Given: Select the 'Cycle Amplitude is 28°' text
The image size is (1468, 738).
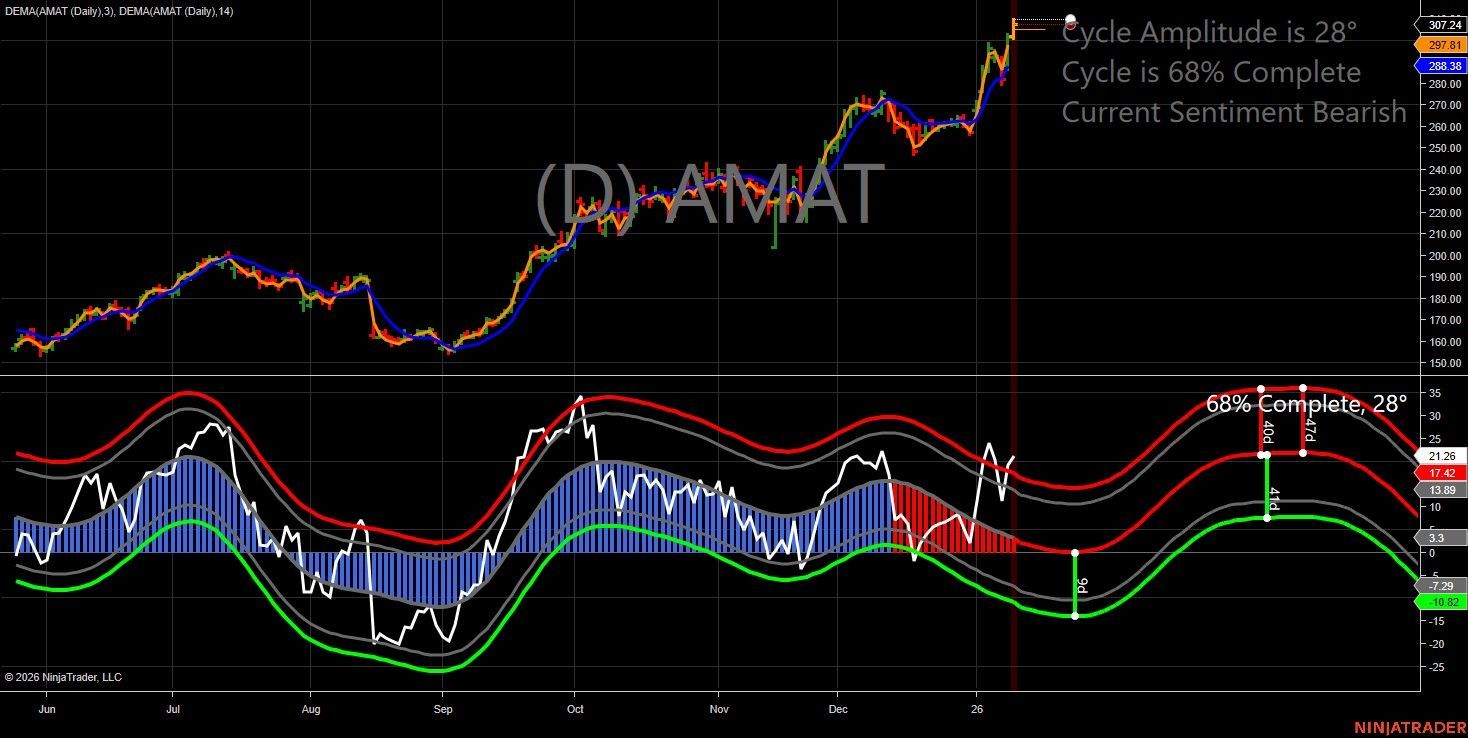Looking at the screenshot, I should tap(1209, 32).
